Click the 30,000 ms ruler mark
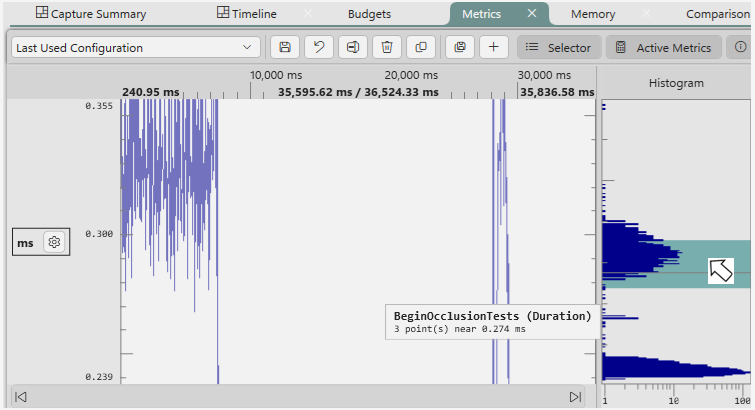 pyautogui.click(x=544, y=75)
